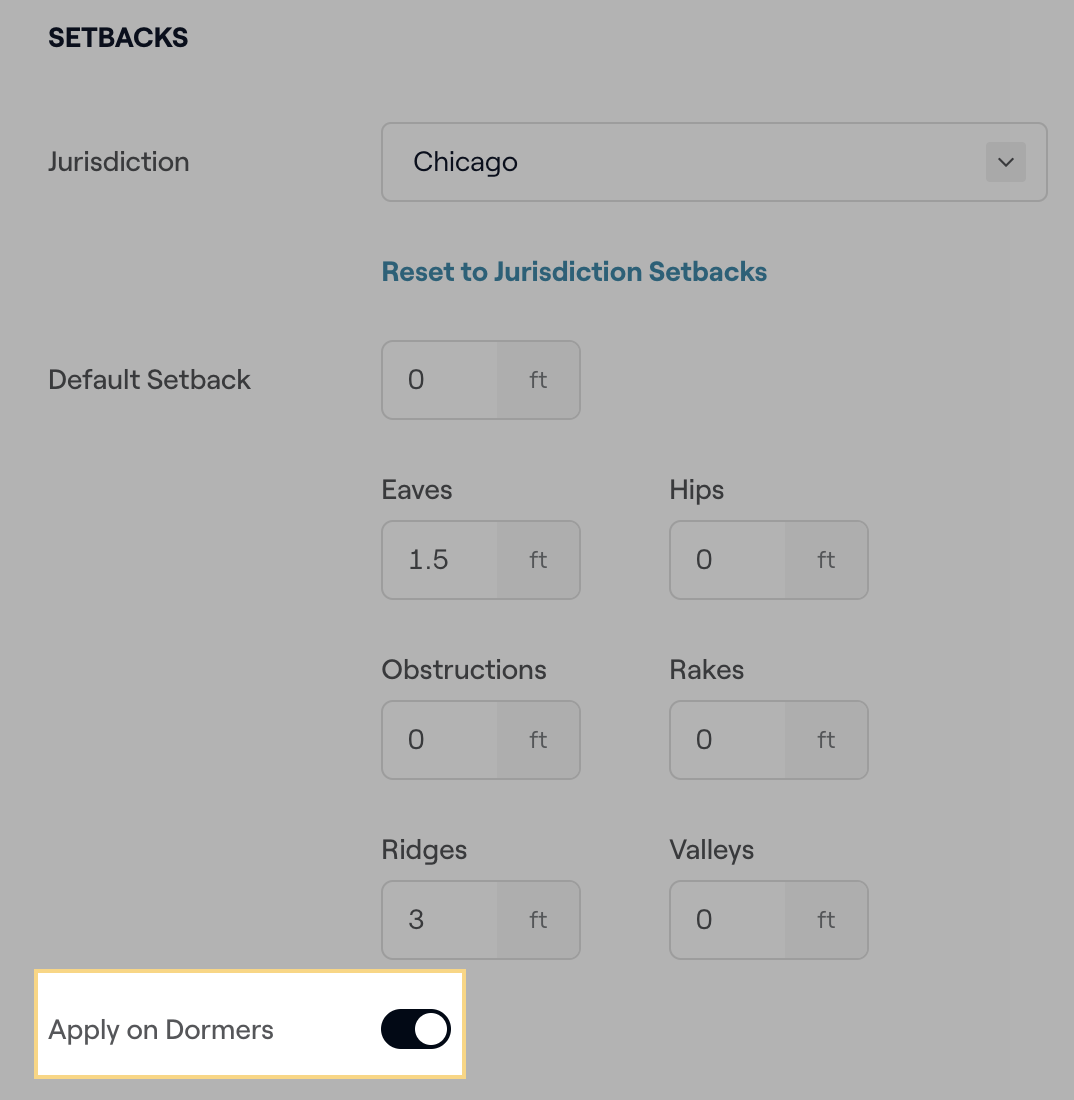Click the ft label in Ridges field
Screen dimensions: 1074x1100
(x=538, y=920)
